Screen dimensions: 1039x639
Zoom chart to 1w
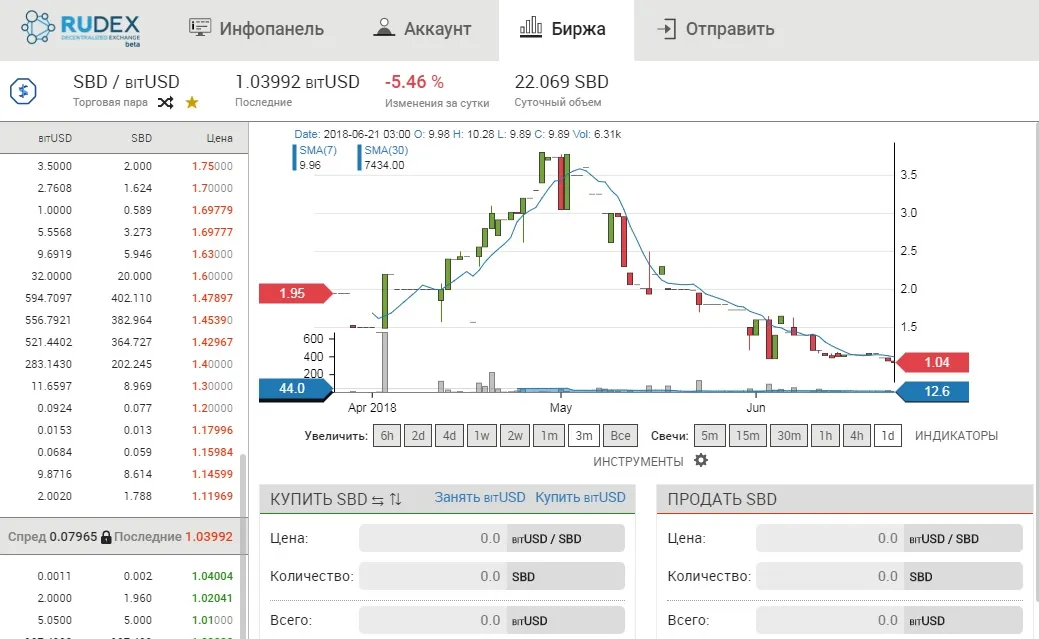pos(482,436)
